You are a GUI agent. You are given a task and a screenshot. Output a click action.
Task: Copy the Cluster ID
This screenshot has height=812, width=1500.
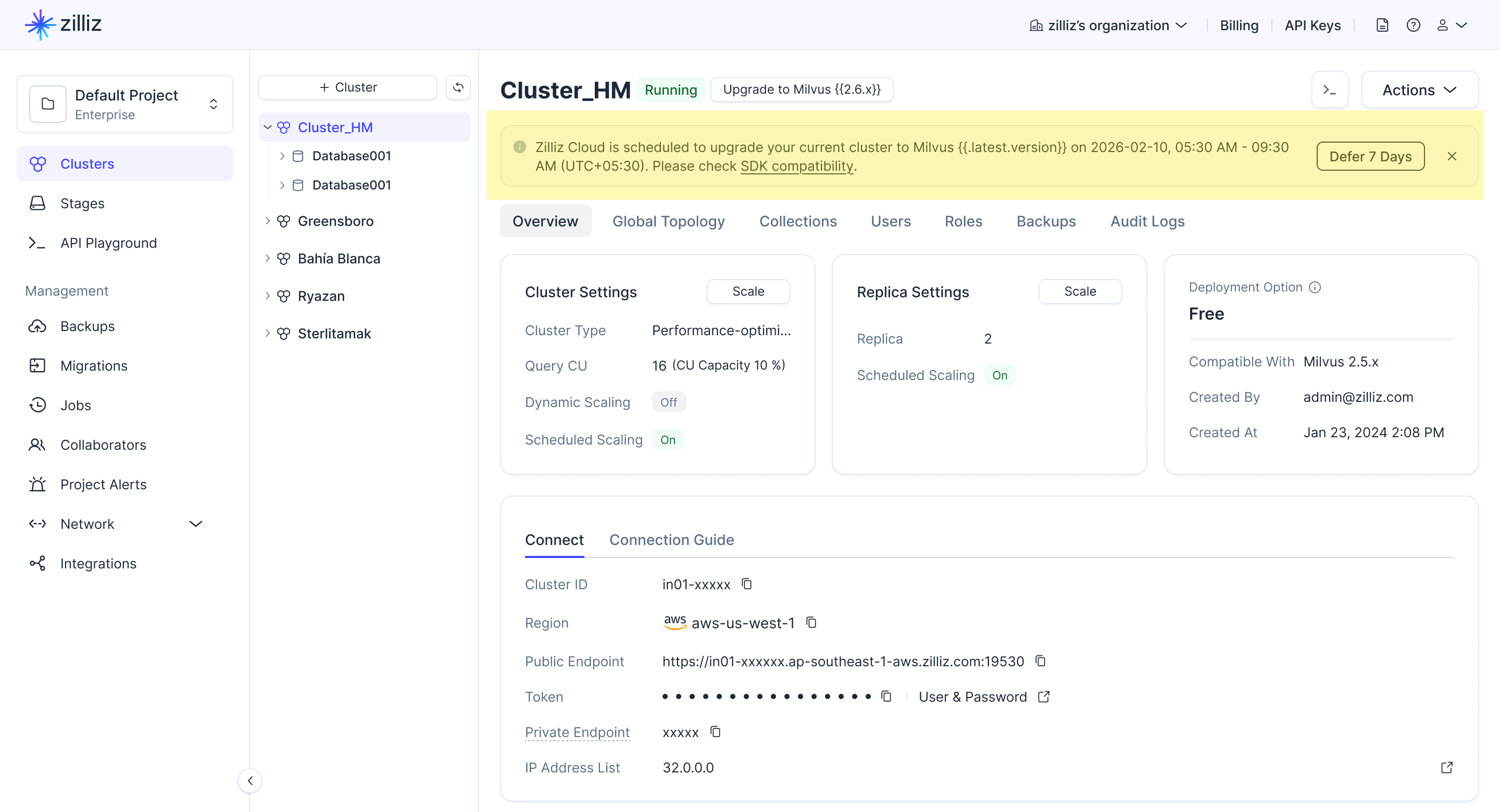(x=746, y=584)
